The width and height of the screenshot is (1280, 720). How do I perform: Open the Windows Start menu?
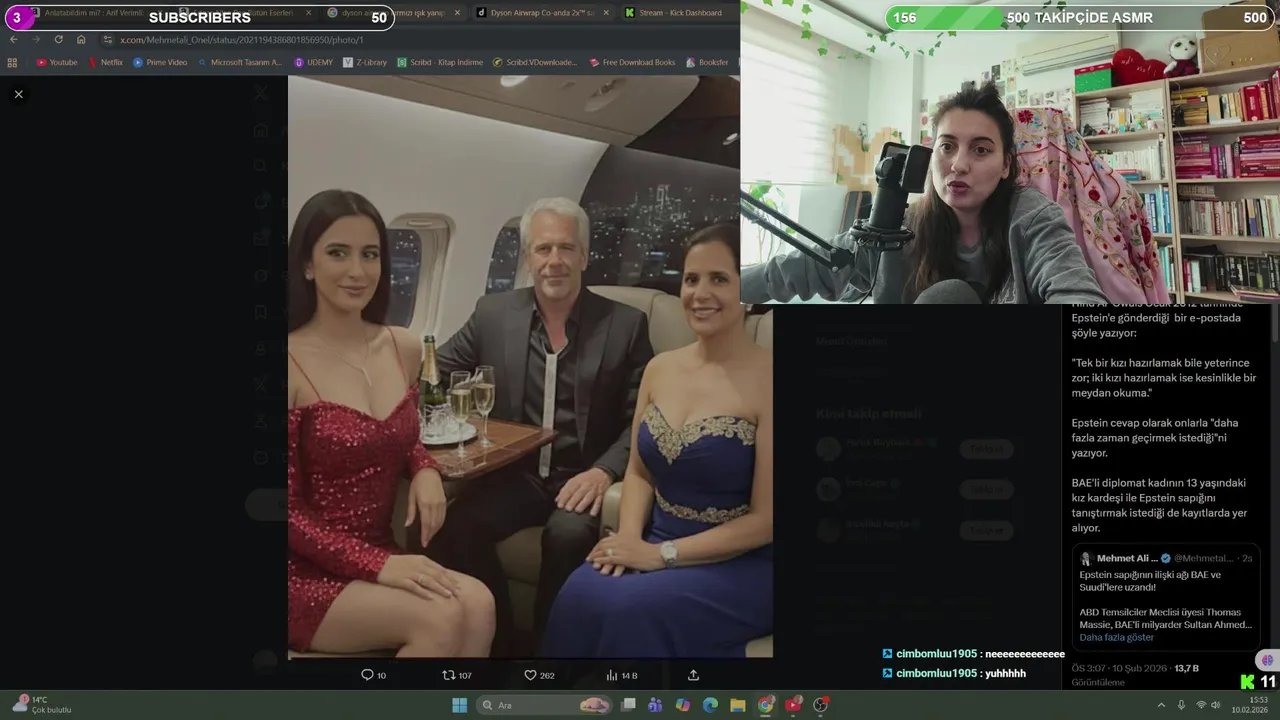point(459,705)
